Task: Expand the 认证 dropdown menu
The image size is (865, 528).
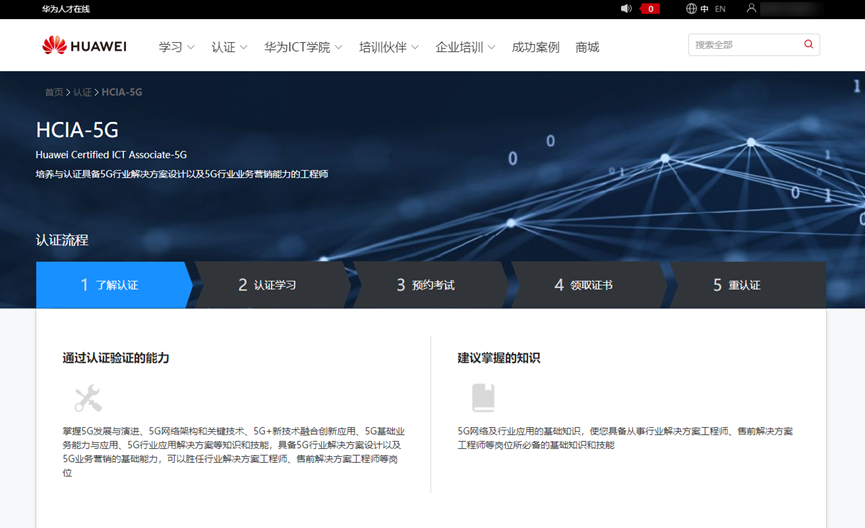Action: click(229, 47)
